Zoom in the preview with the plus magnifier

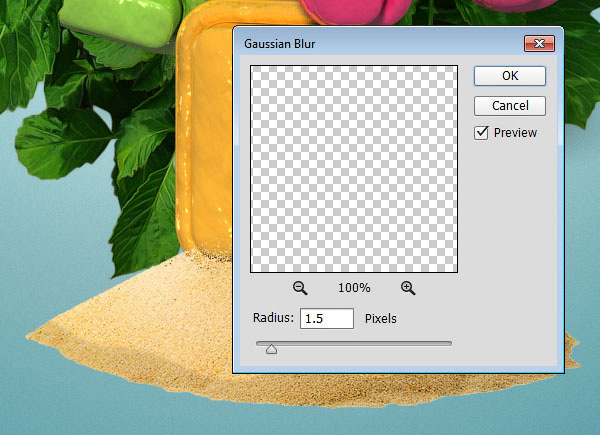point(408,288)
